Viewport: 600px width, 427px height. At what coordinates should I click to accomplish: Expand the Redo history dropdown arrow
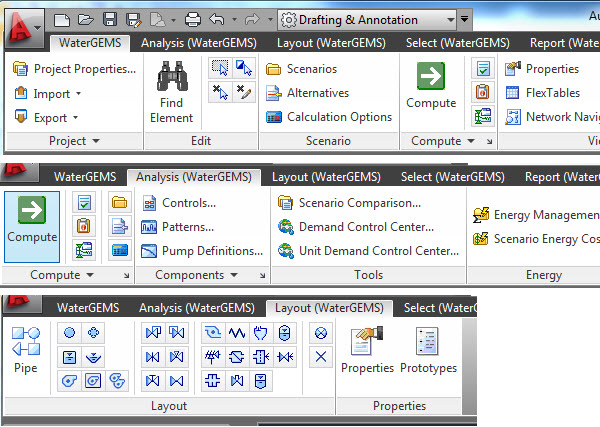(270, 19)
